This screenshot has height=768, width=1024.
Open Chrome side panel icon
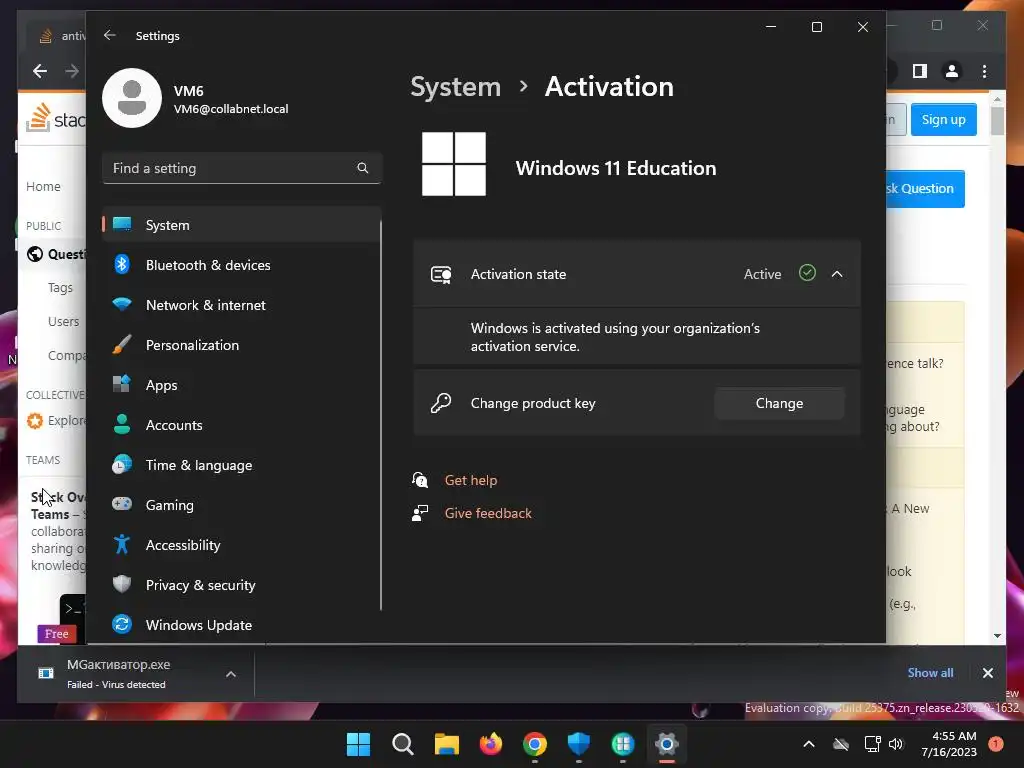(920, 71)
